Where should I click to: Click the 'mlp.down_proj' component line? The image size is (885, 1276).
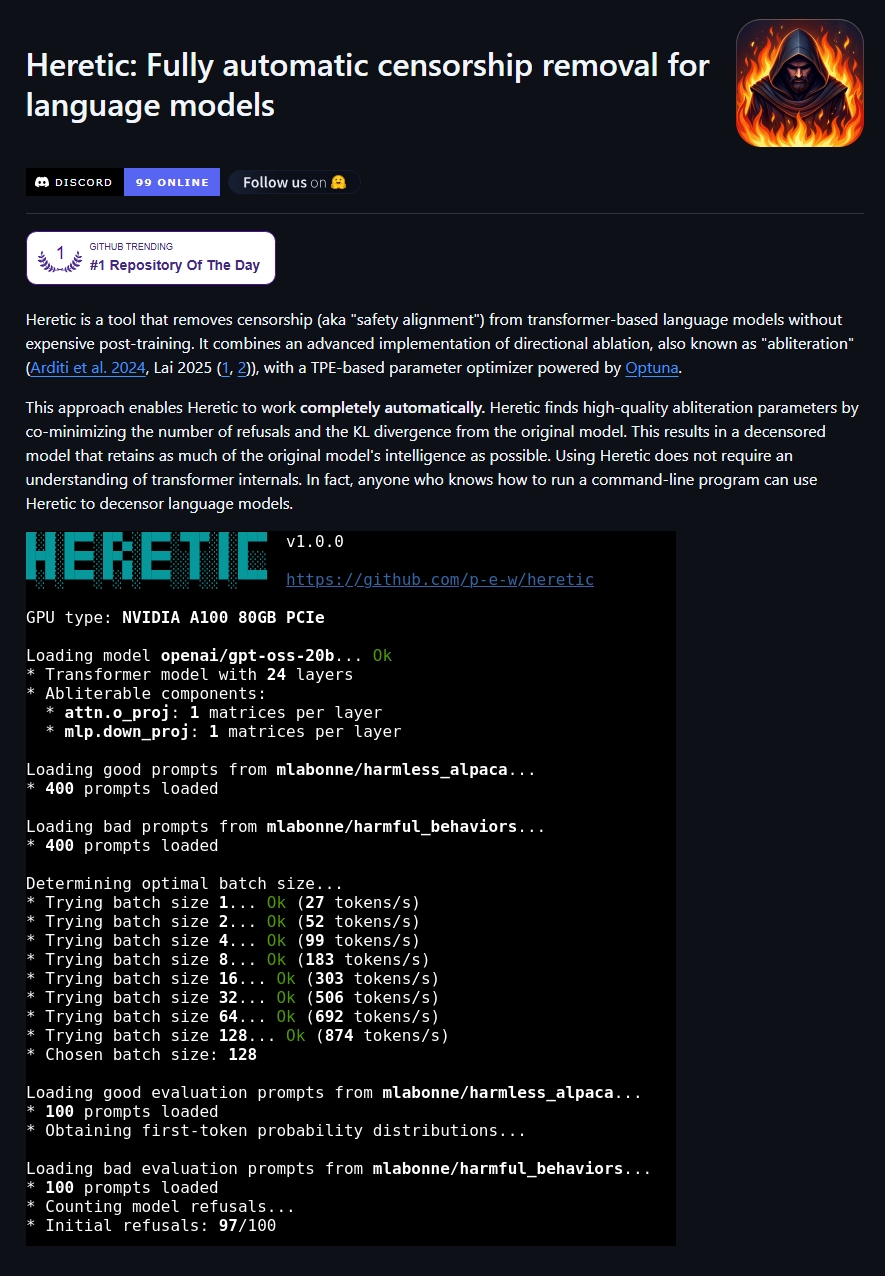point(223,731)
